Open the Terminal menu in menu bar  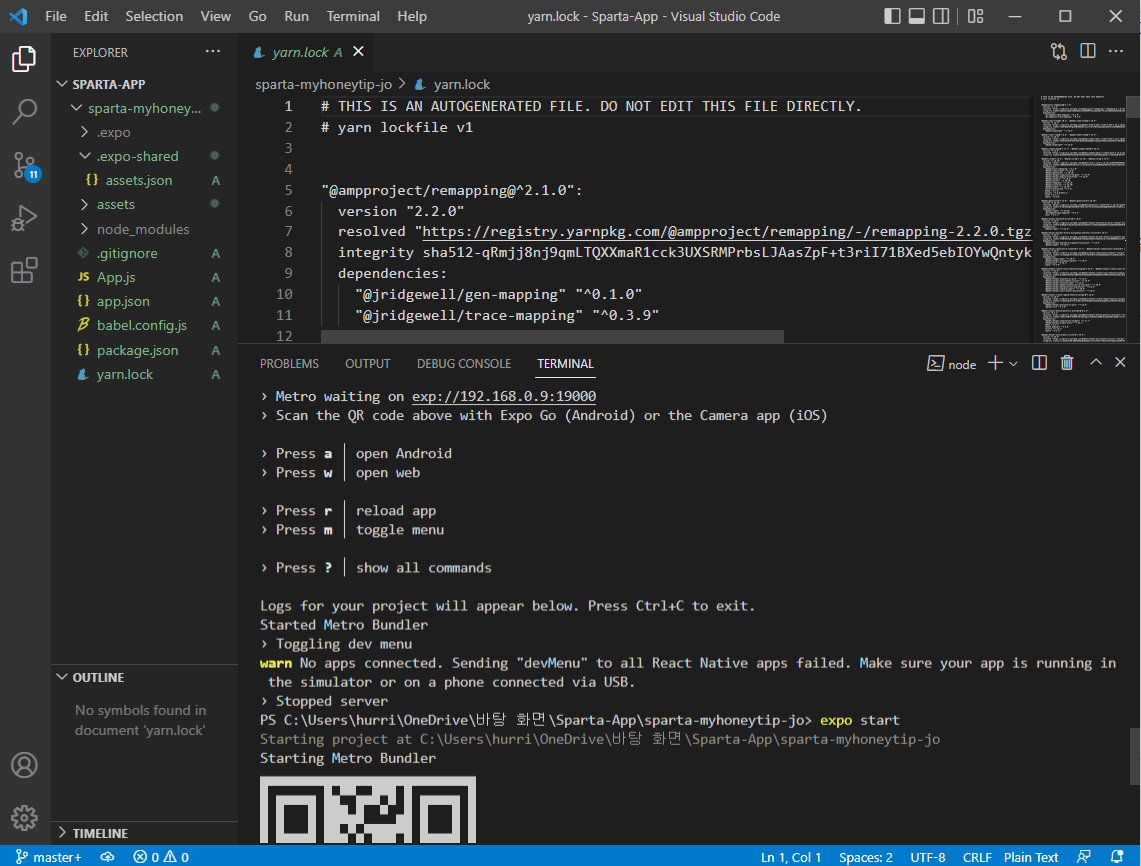click(x=353, y=16)
